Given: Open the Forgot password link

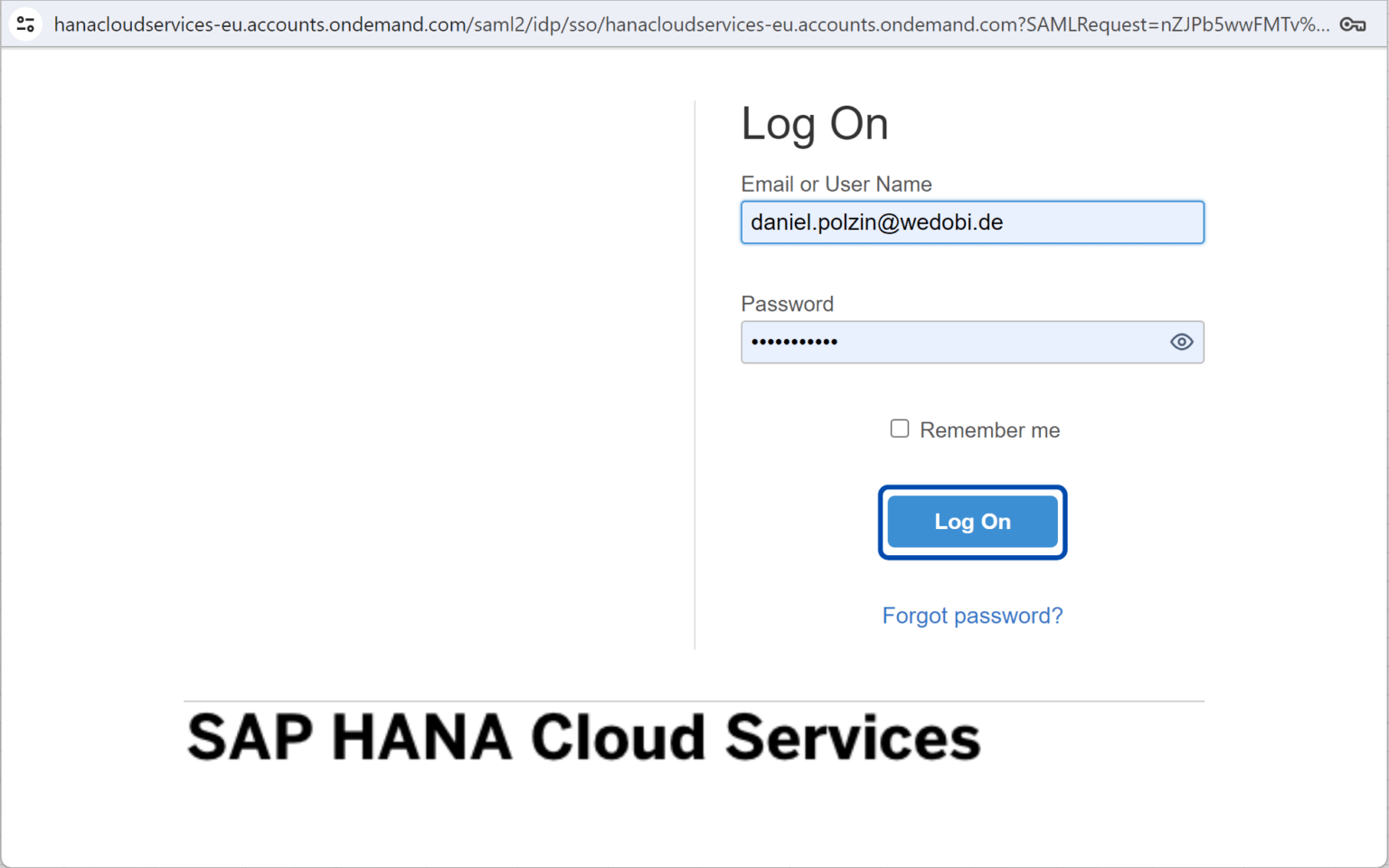Looking at the screenshot, I should click(x=972, y=615).
